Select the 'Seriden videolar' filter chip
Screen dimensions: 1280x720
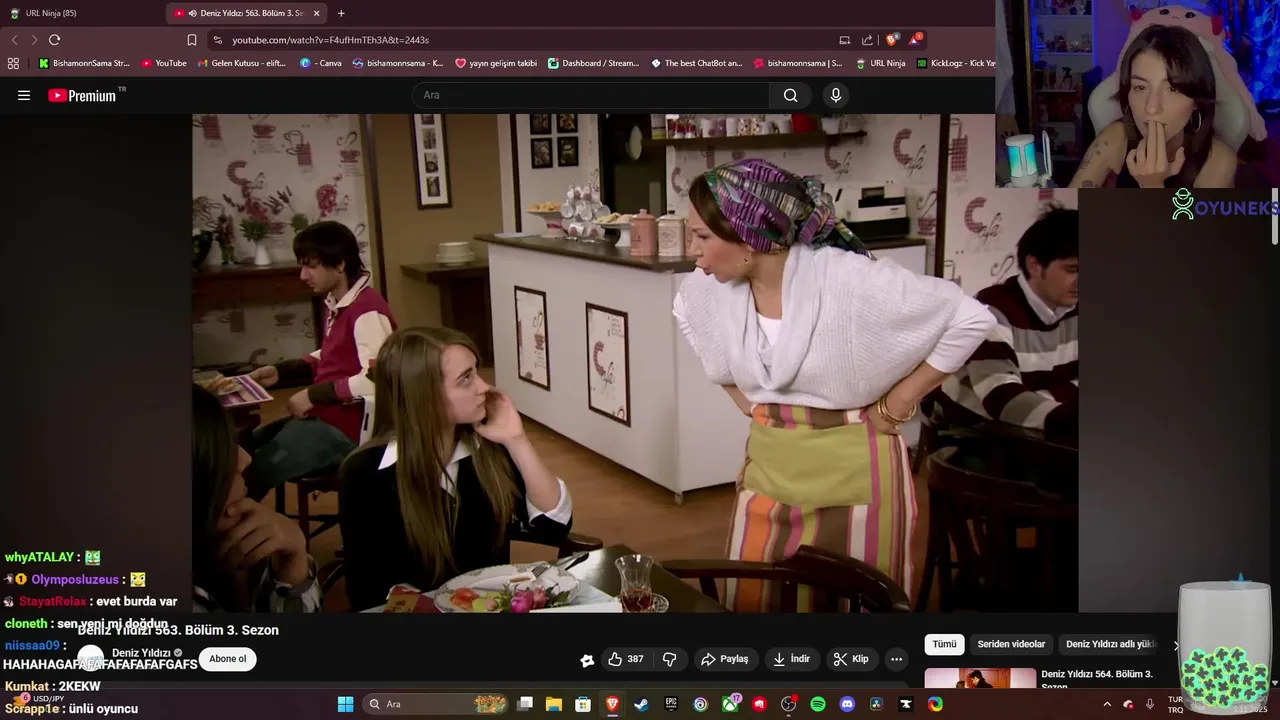(1011, 645)
